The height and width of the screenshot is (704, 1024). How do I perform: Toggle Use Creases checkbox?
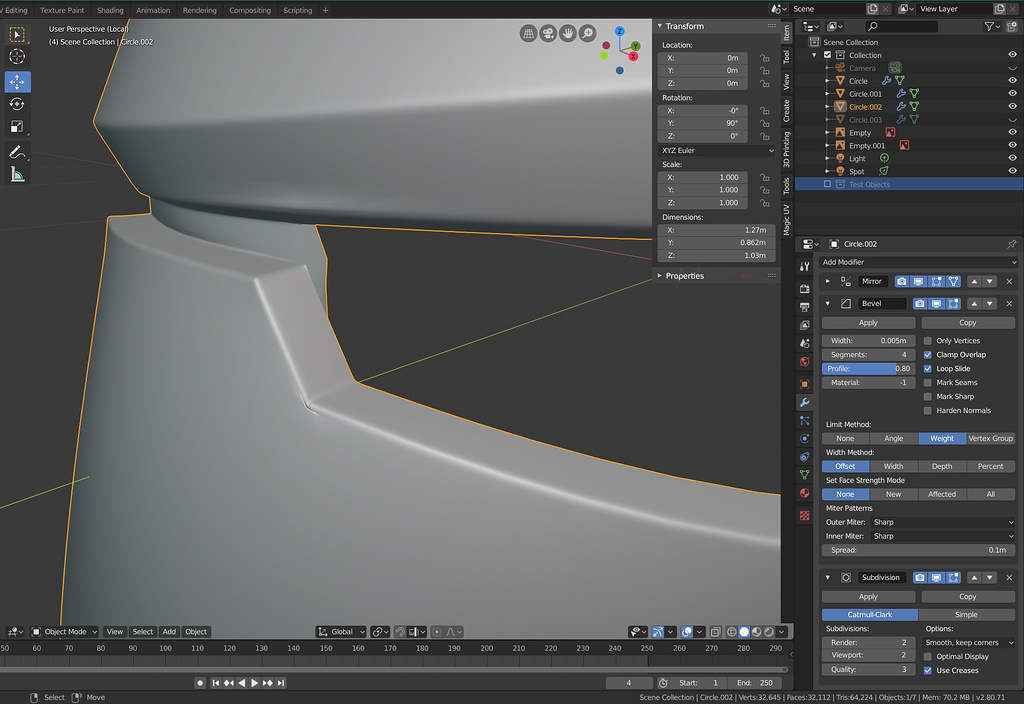pos(927,671)
